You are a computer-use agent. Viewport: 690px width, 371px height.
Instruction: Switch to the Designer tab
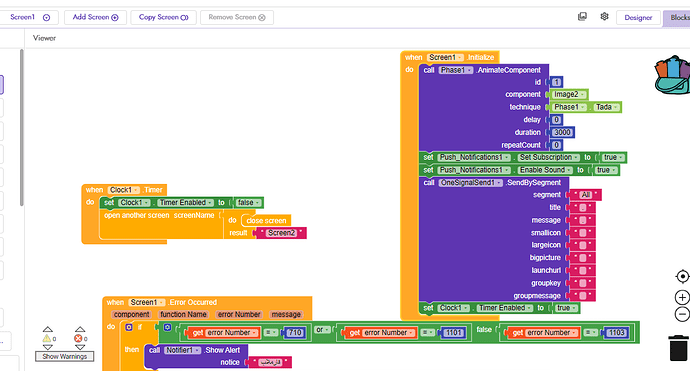tap(638, 18)
